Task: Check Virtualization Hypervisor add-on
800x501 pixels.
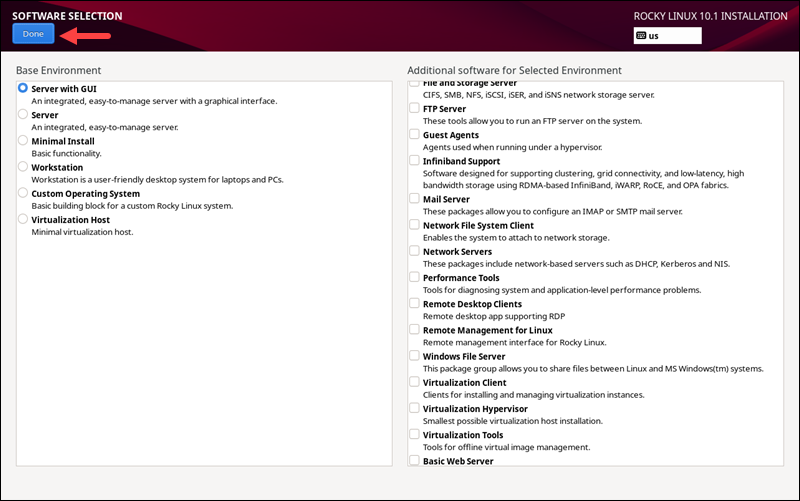Action: point(414,408)
